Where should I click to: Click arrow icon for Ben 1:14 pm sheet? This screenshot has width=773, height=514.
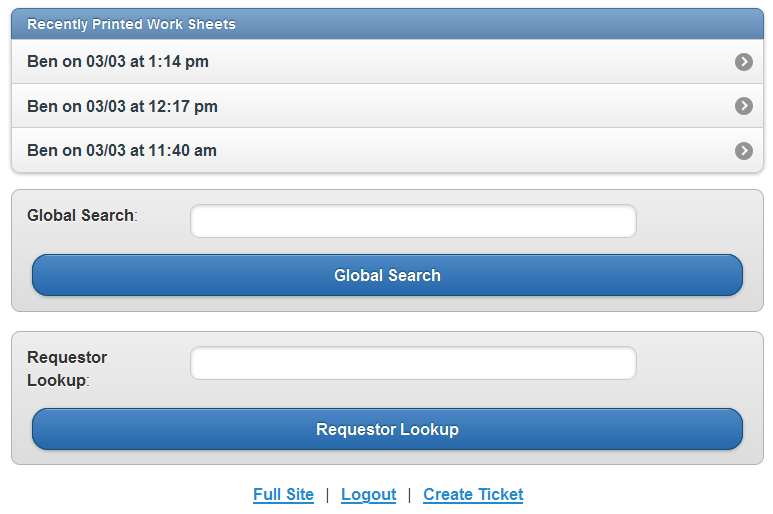(x=743, y=62)
